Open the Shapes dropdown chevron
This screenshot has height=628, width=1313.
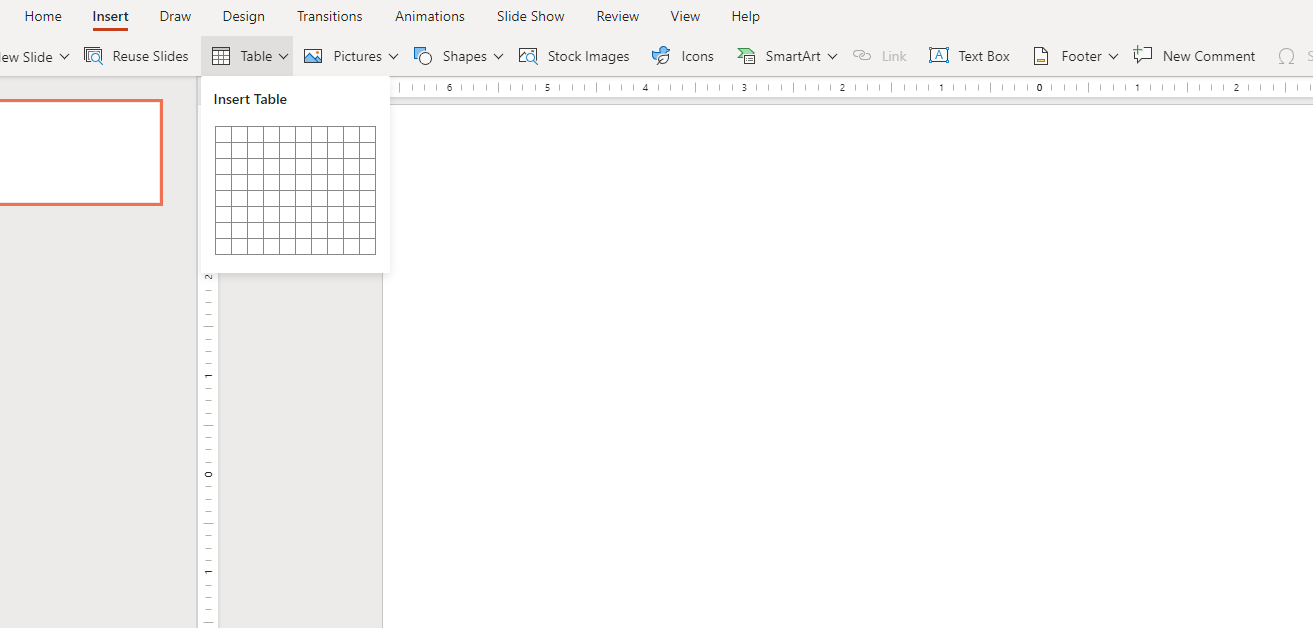pos(498,56)
